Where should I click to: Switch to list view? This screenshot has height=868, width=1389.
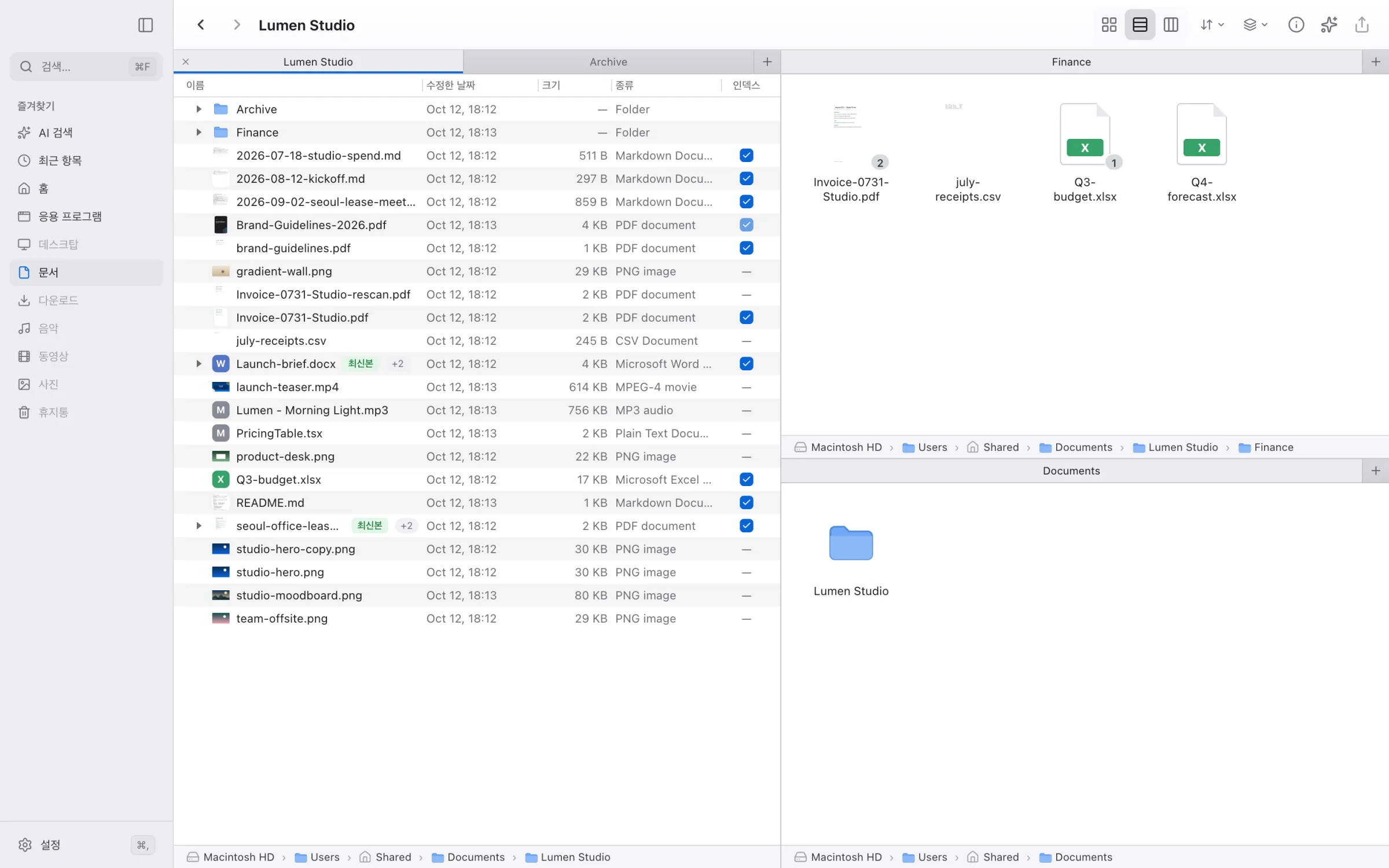point(1140,25)
